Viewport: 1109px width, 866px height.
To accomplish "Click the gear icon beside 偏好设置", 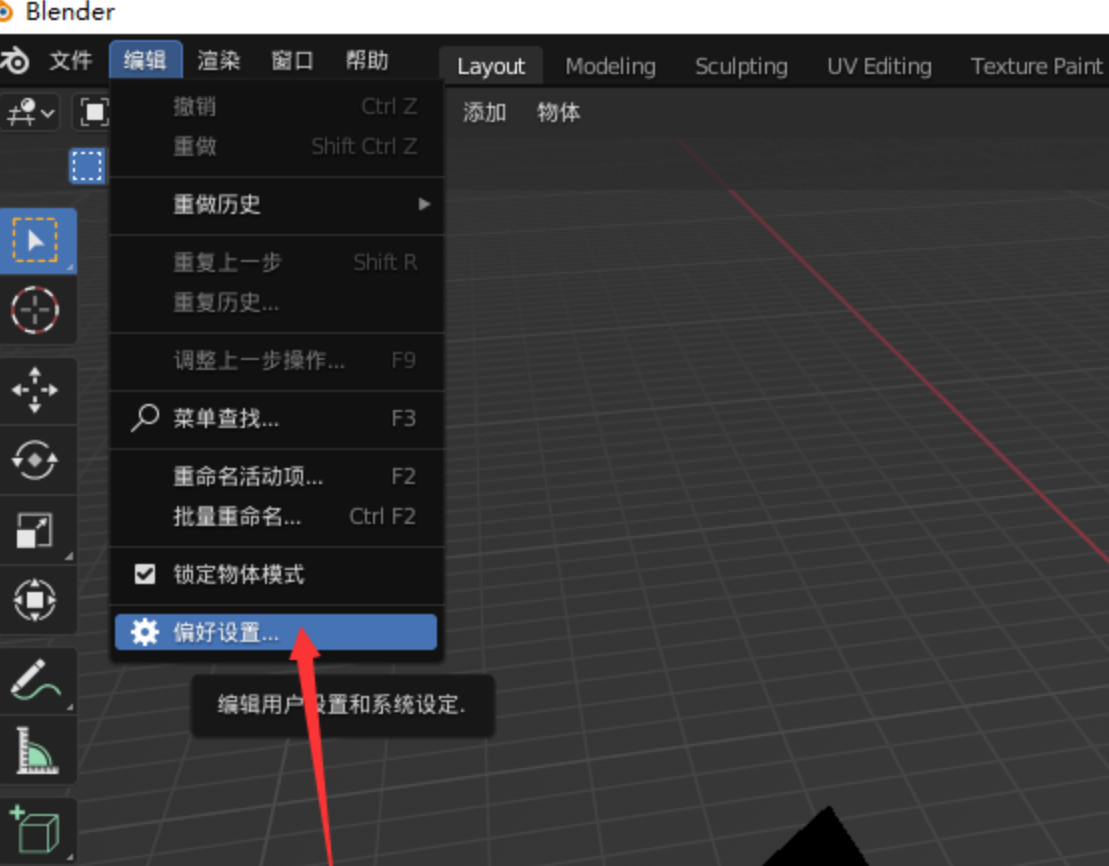I will coord(145,632).
